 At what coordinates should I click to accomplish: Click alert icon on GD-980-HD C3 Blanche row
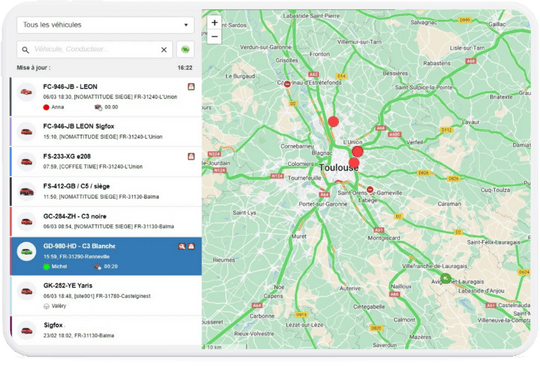pos(191,246)
